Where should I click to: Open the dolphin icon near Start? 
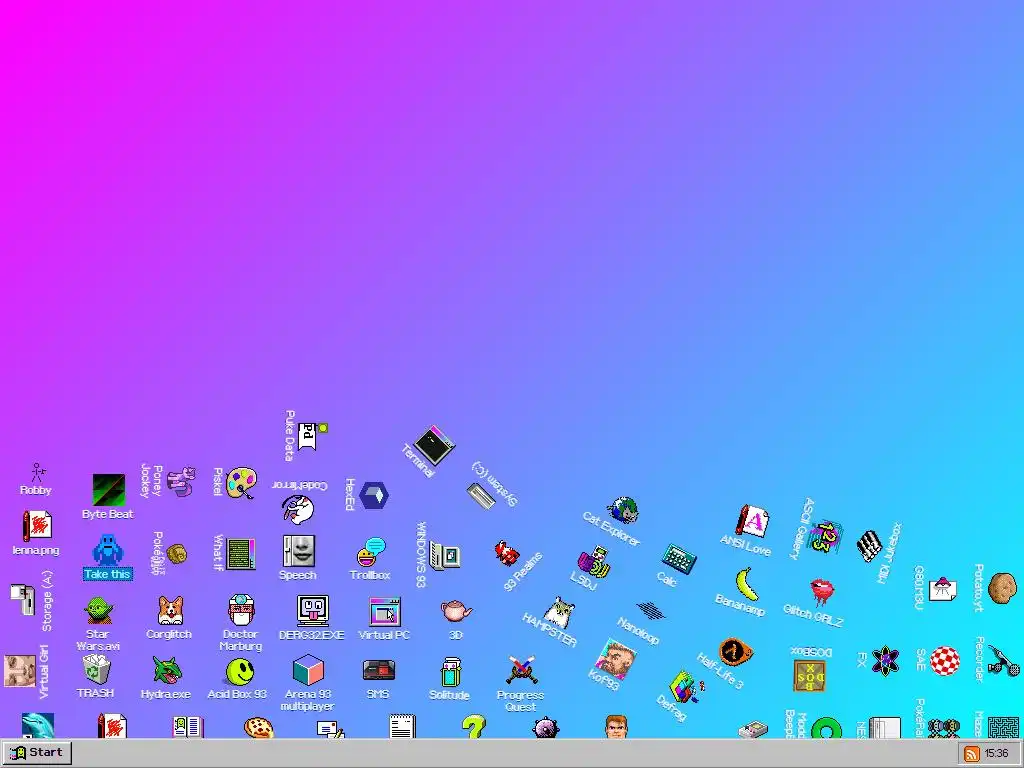coord(38,726)
